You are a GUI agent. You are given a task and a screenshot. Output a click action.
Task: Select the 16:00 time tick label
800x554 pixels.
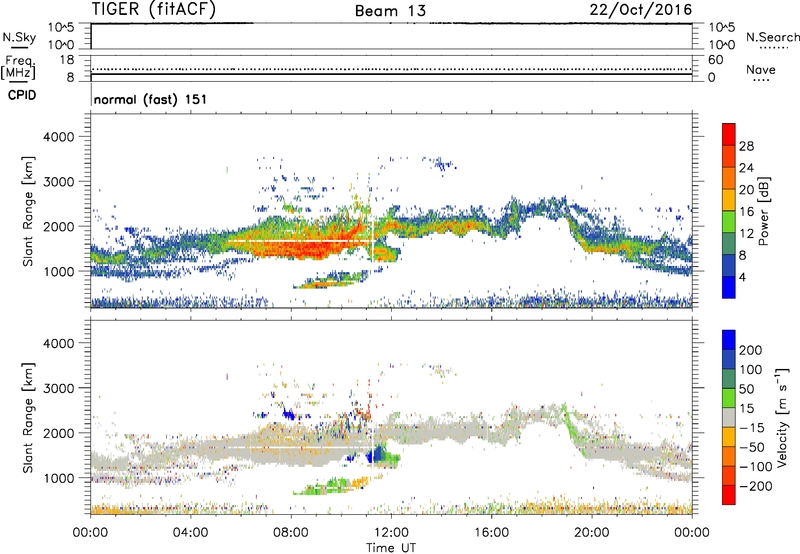click(492, 533)
